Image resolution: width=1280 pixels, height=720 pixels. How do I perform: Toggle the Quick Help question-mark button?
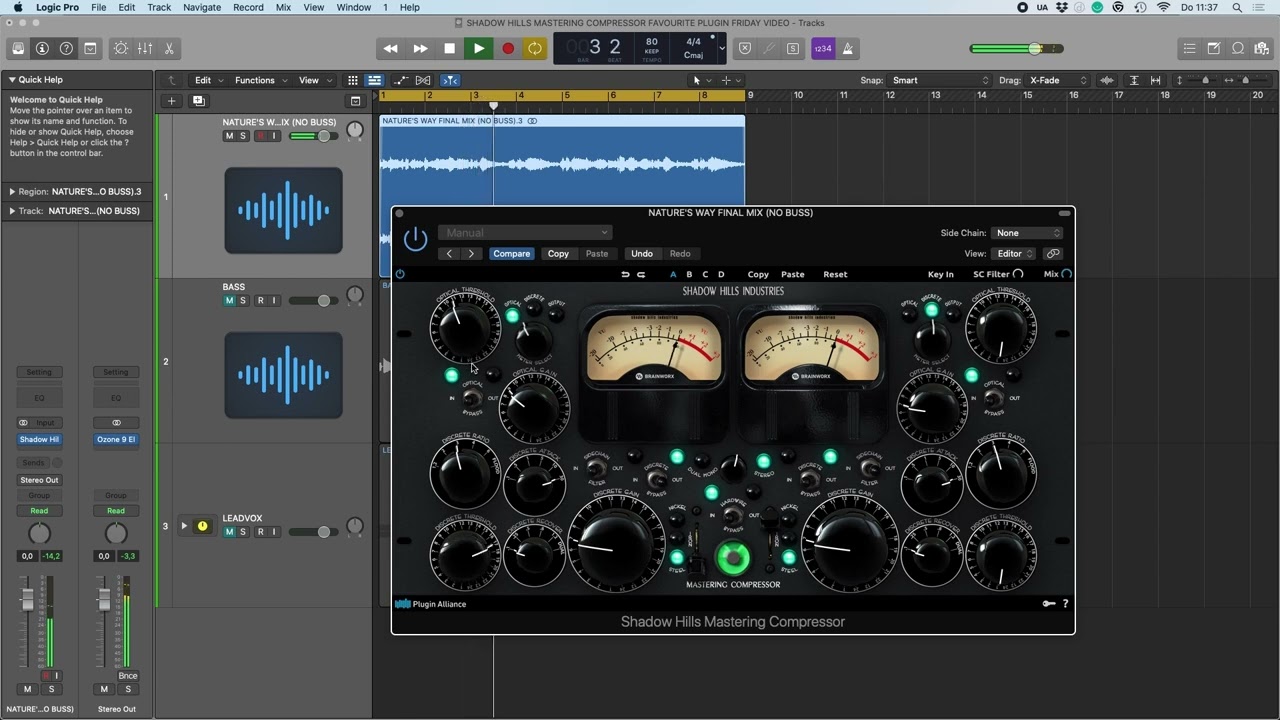(66, 48)
